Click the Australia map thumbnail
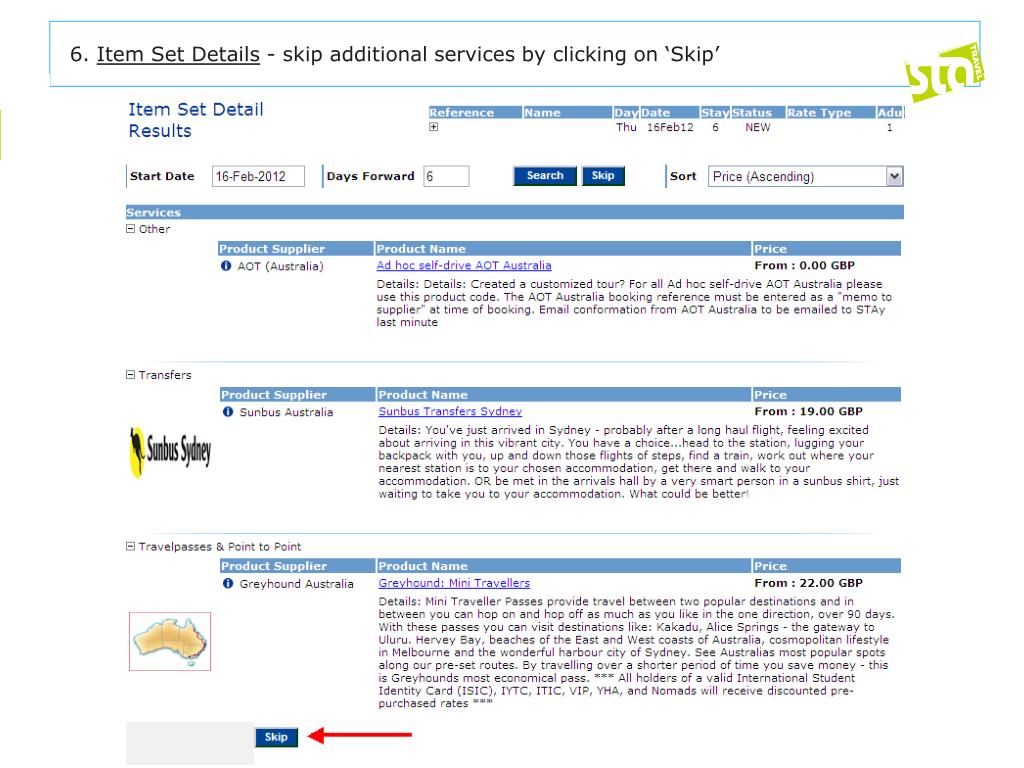Screen dimensions: 1024x768 (x=170, y=641)
